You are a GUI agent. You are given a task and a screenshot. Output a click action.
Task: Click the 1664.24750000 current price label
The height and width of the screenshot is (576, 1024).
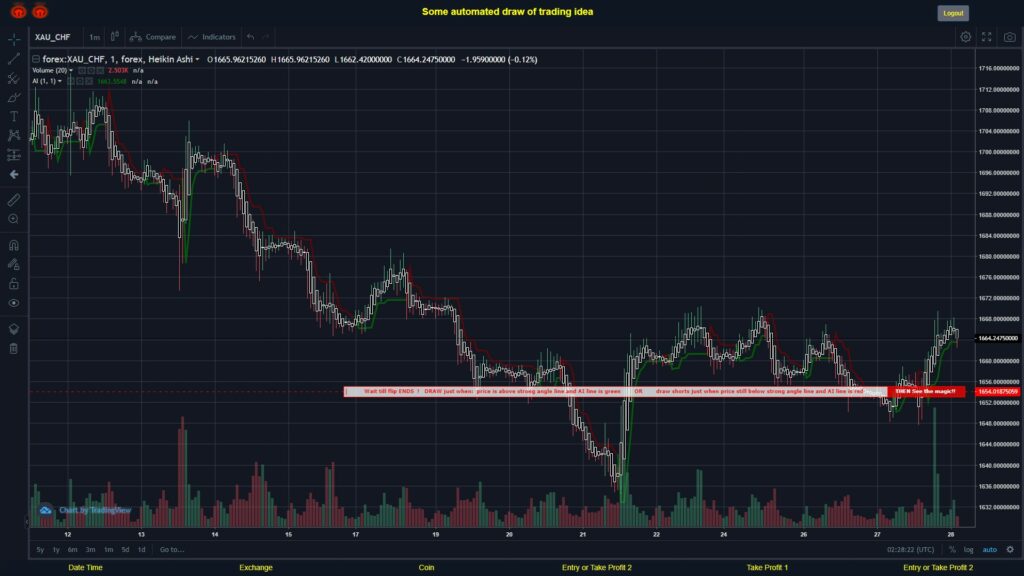pos(997,338)
